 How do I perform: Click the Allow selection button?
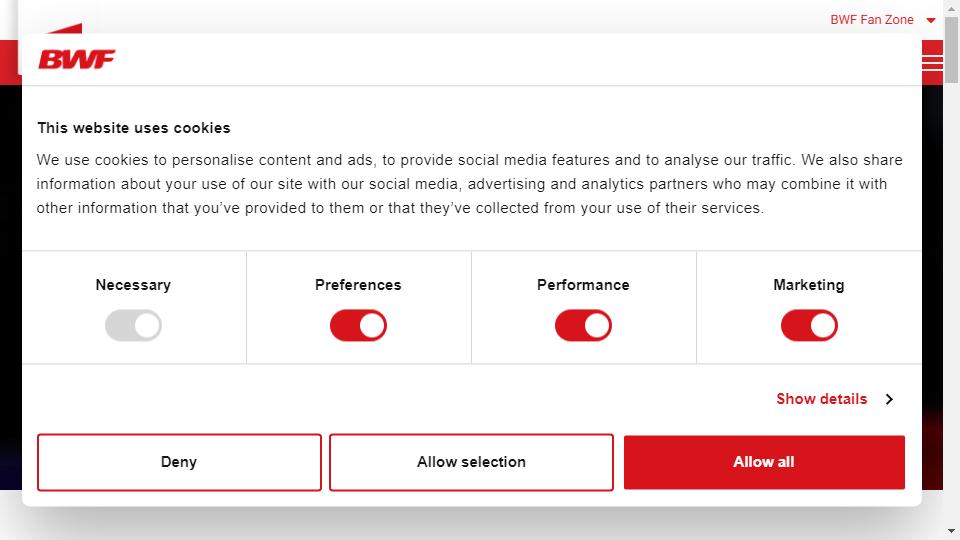(x=471, y=462)
